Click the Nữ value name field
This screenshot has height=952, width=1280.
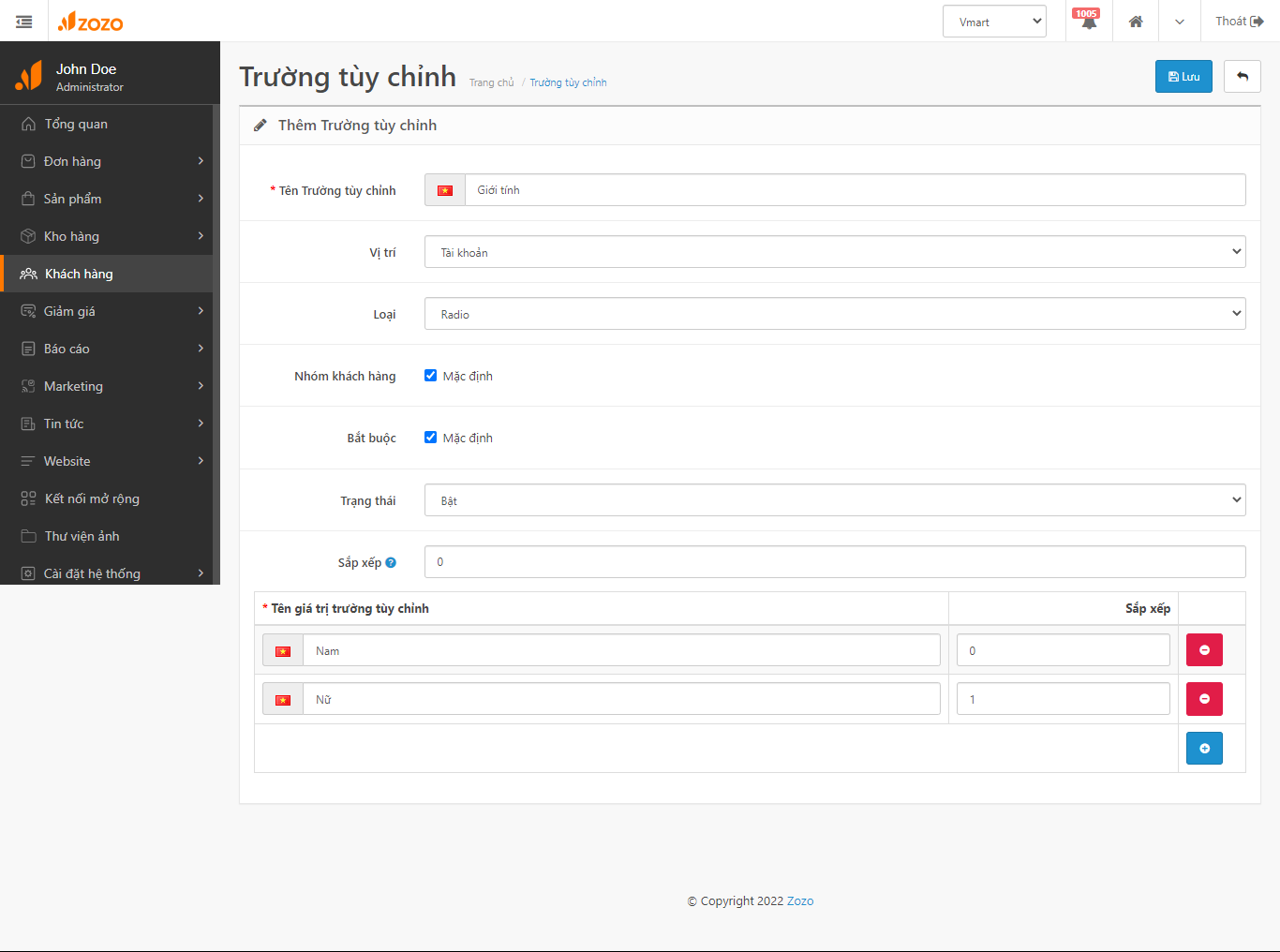click(x=621, y=699)
